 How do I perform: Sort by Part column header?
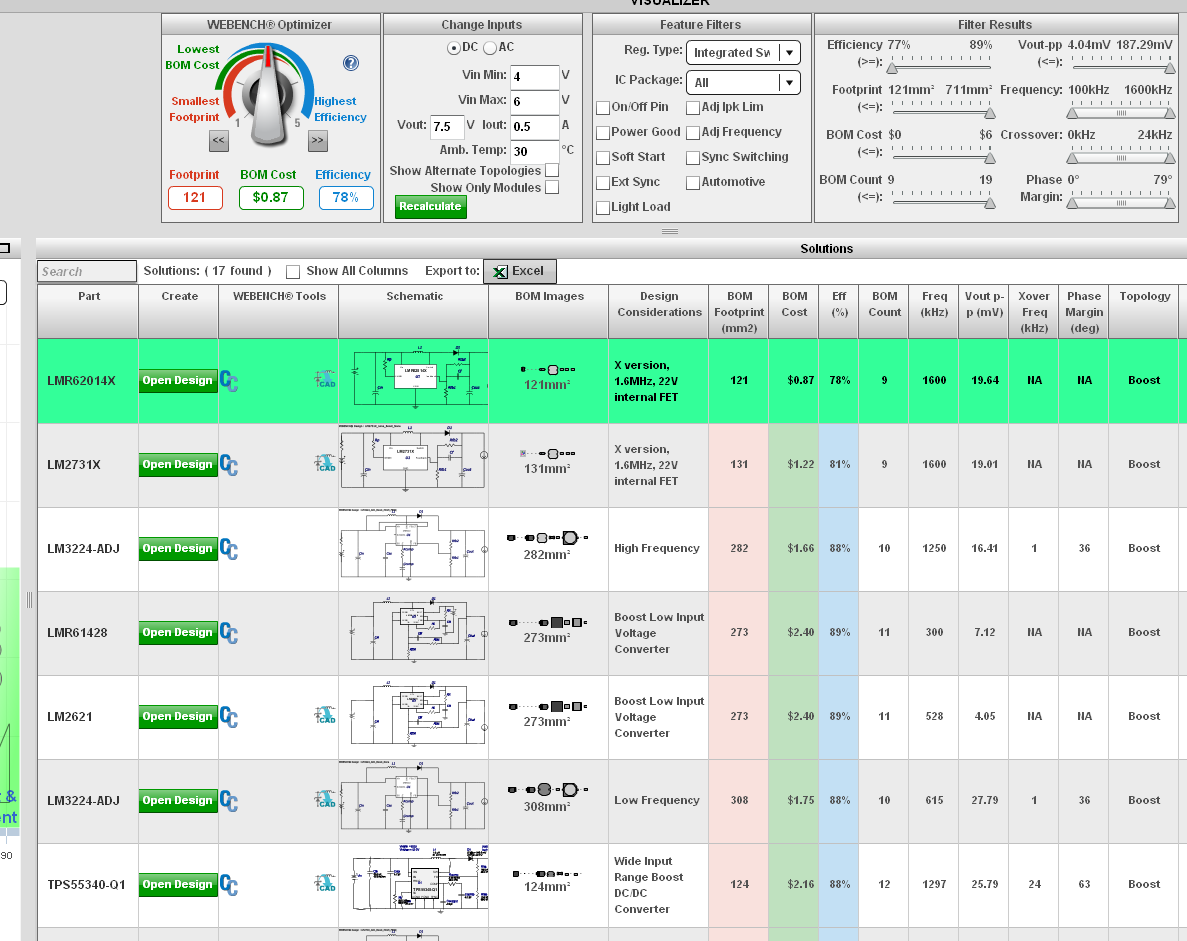[89, 312]
